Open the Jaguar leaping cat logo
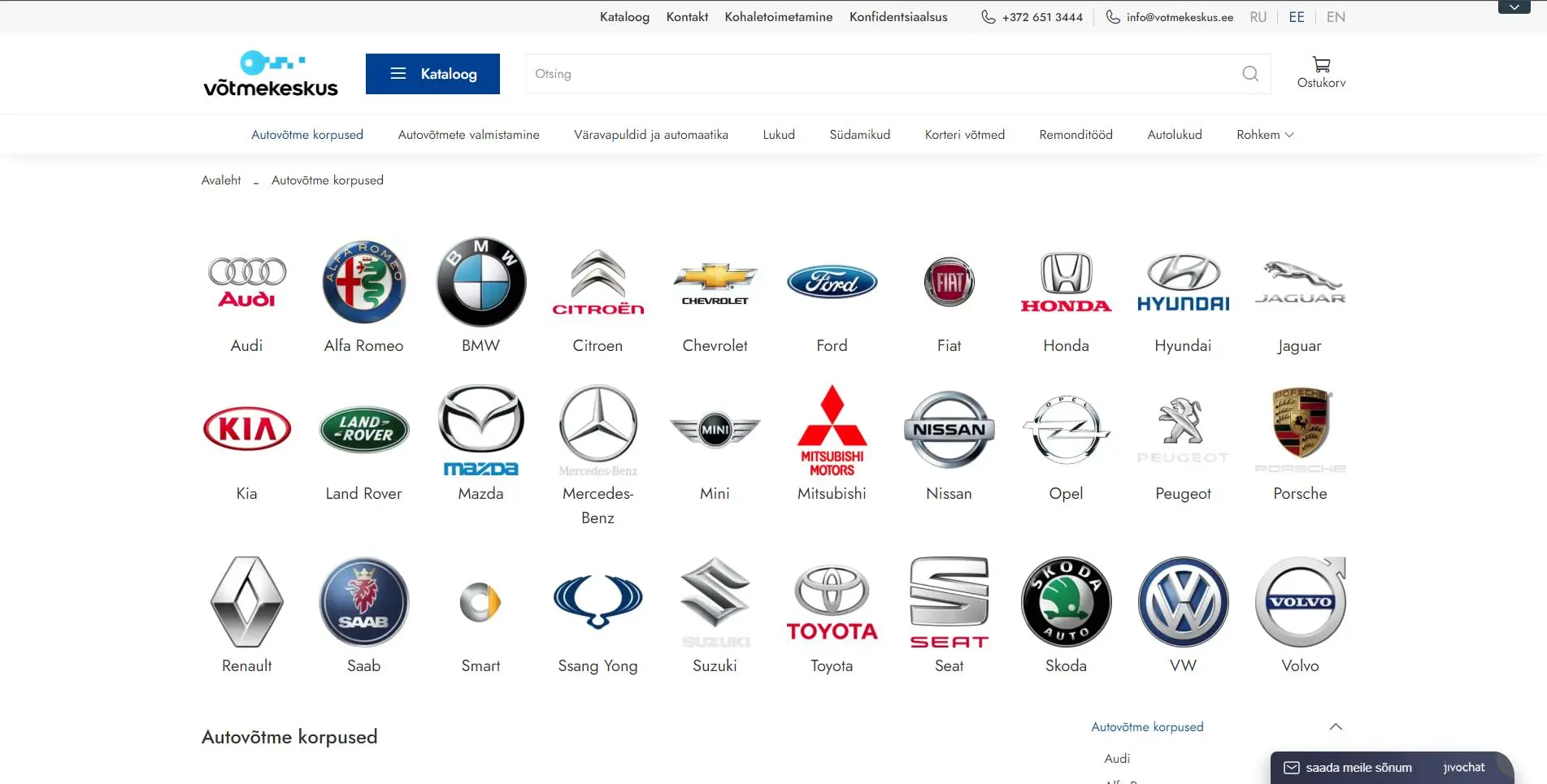The height and width of the screenshot is (784, 1547). (x=1300, y=282)
